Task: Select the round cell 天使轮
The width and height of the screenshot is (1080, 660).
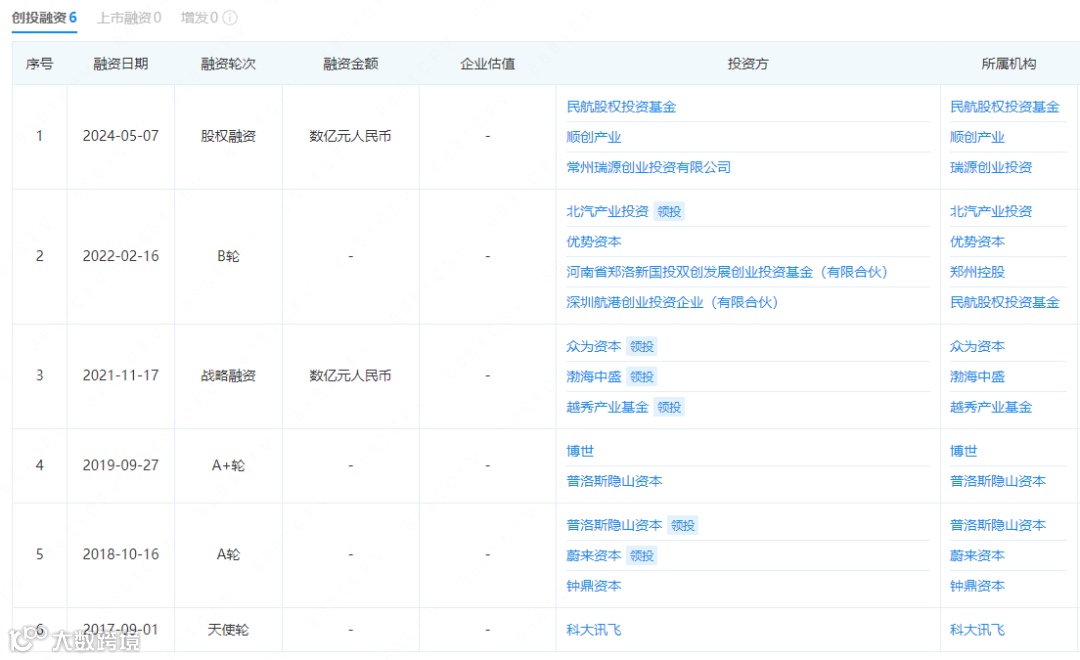Action: click(x=228, y=630)
